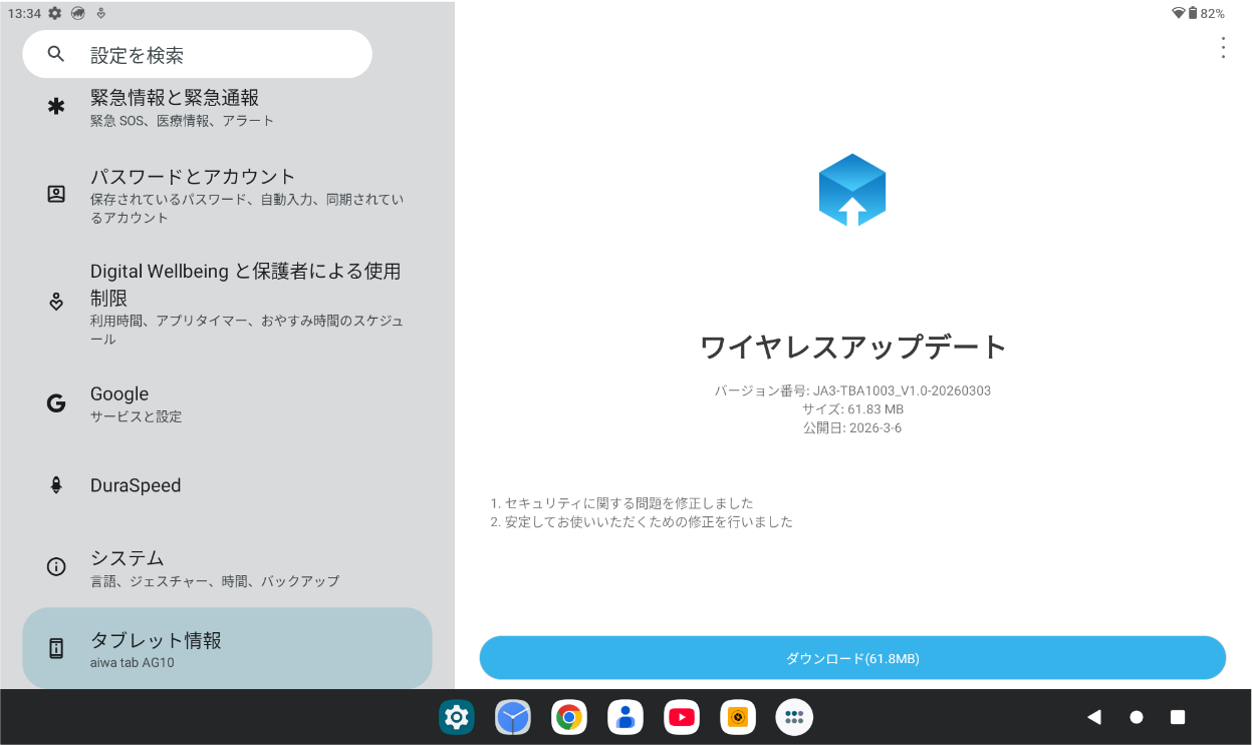Open the Clock app from the dock
Image resolution: width=1252 pixels, height=745 pixels.
point(513,717)
